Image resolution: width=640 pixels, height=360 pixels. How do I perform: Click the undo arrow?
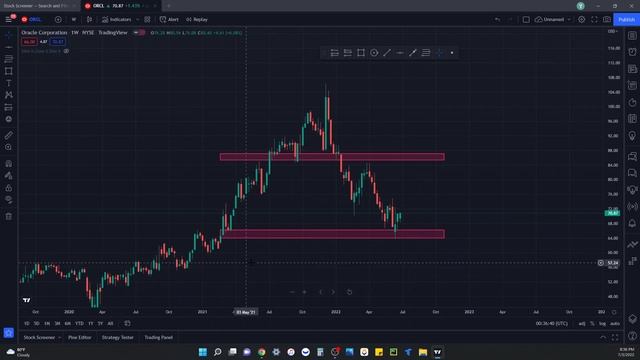click(x=497, y=19)
